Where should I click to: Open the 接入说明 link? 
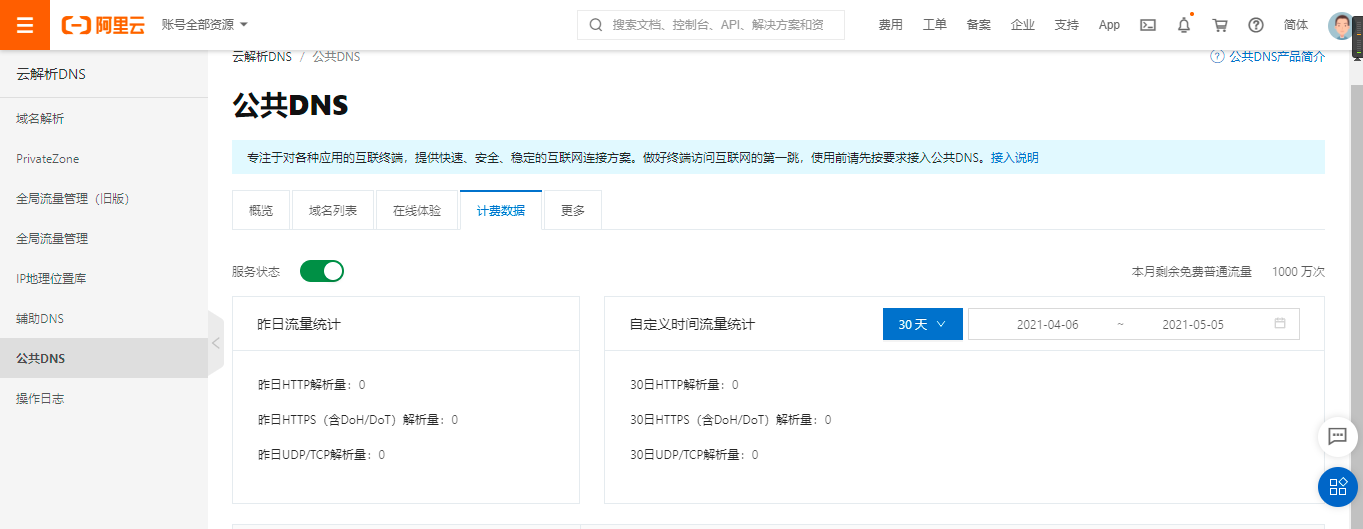tap(1015, 158)
